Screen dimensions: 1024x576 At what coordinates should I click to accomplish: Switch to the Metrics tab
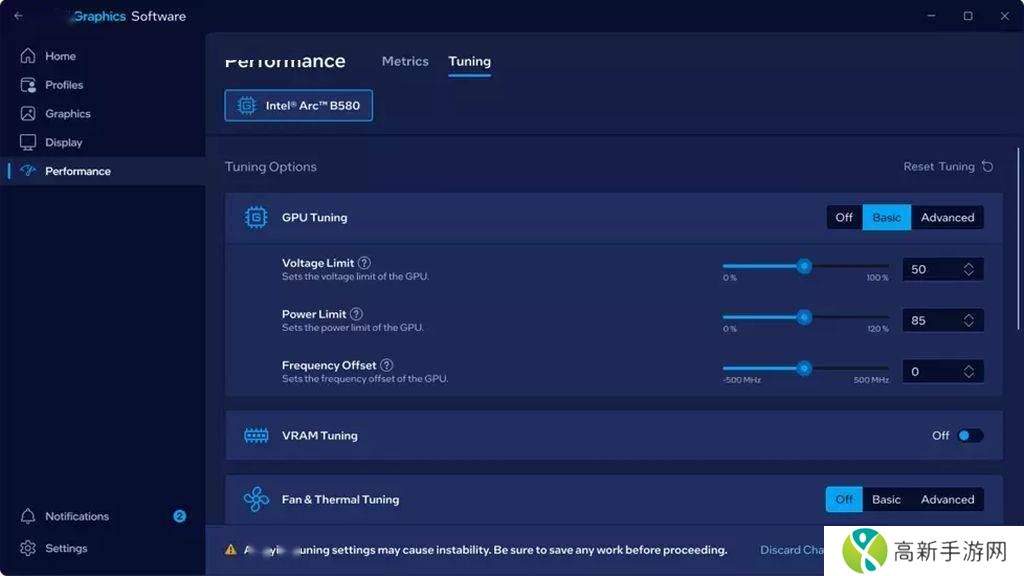point(405,61)
